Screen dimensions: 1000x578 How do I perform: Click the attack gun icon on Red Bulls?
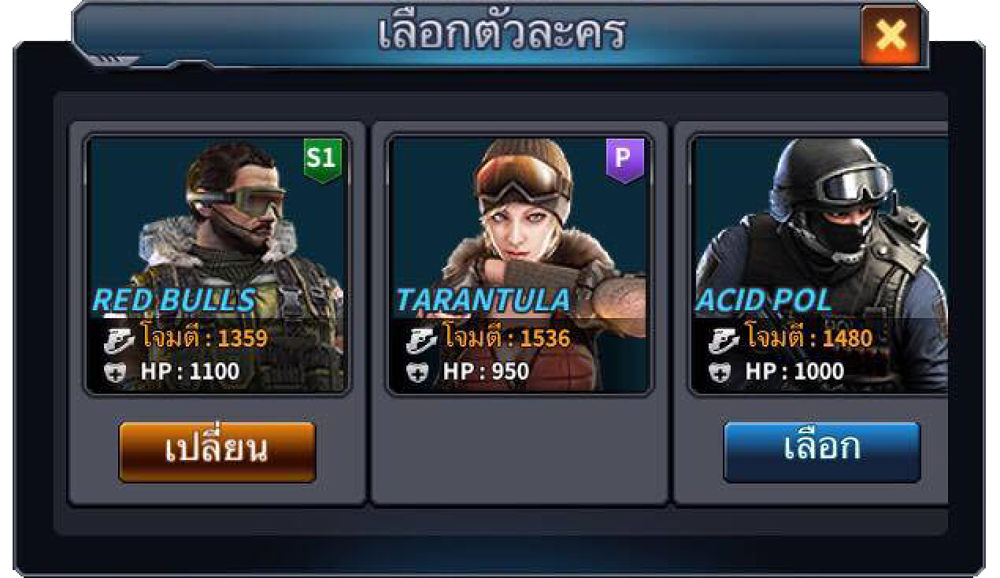point(119,340)
